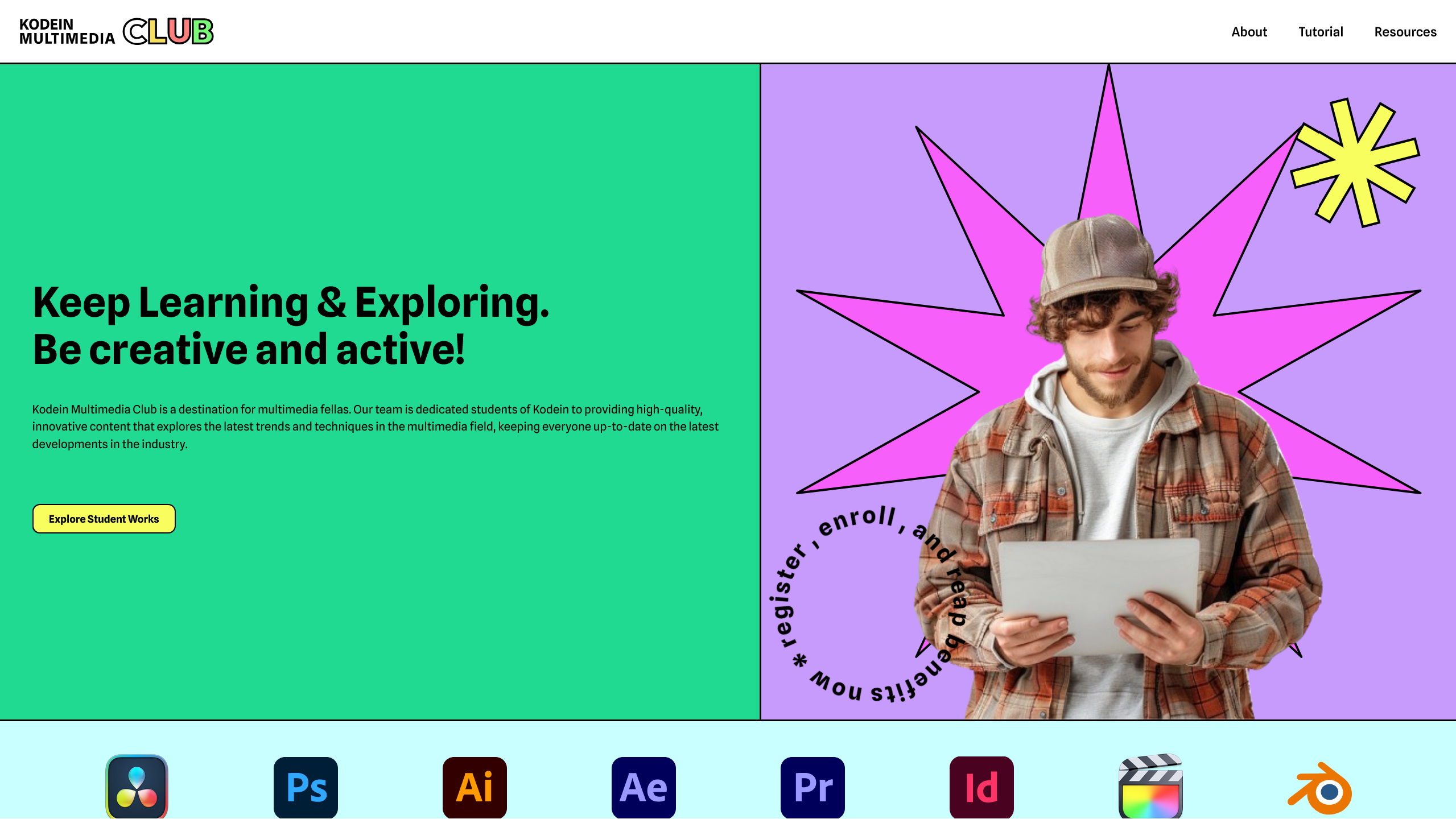Click the Final Cut Pro clapperboard icon
This screenshot has height=819, width=1456.
coord(1150,787)
